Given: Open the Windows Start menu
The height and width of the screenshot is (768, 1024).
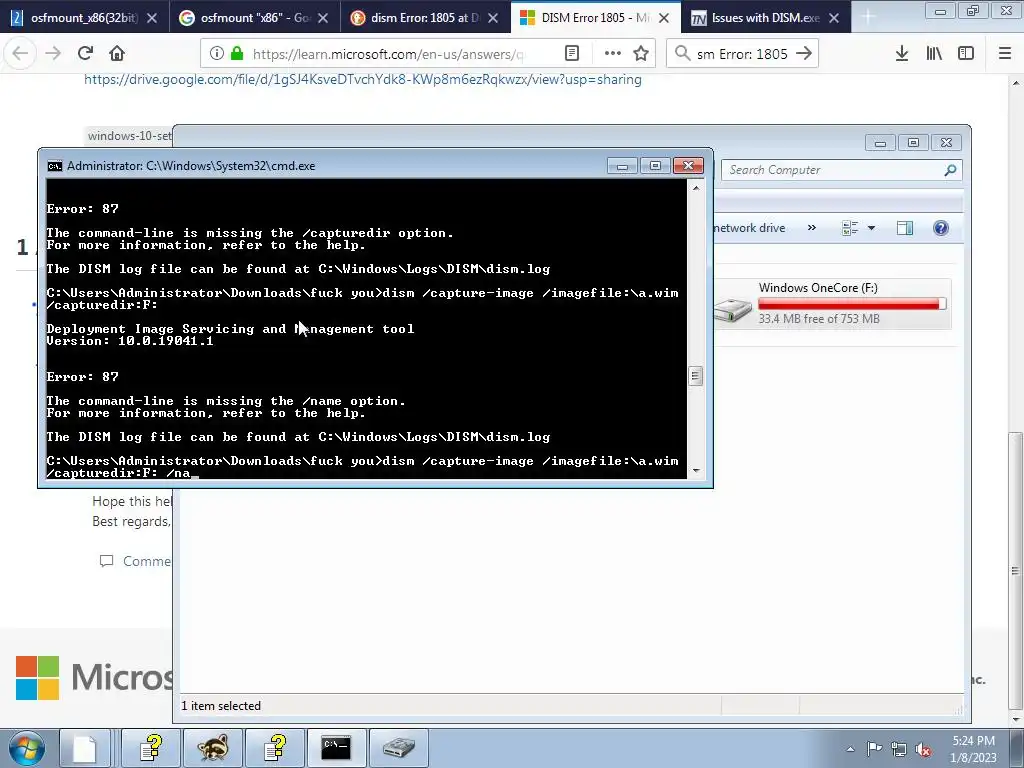Looking at the screenshot, I should [26, 748].
